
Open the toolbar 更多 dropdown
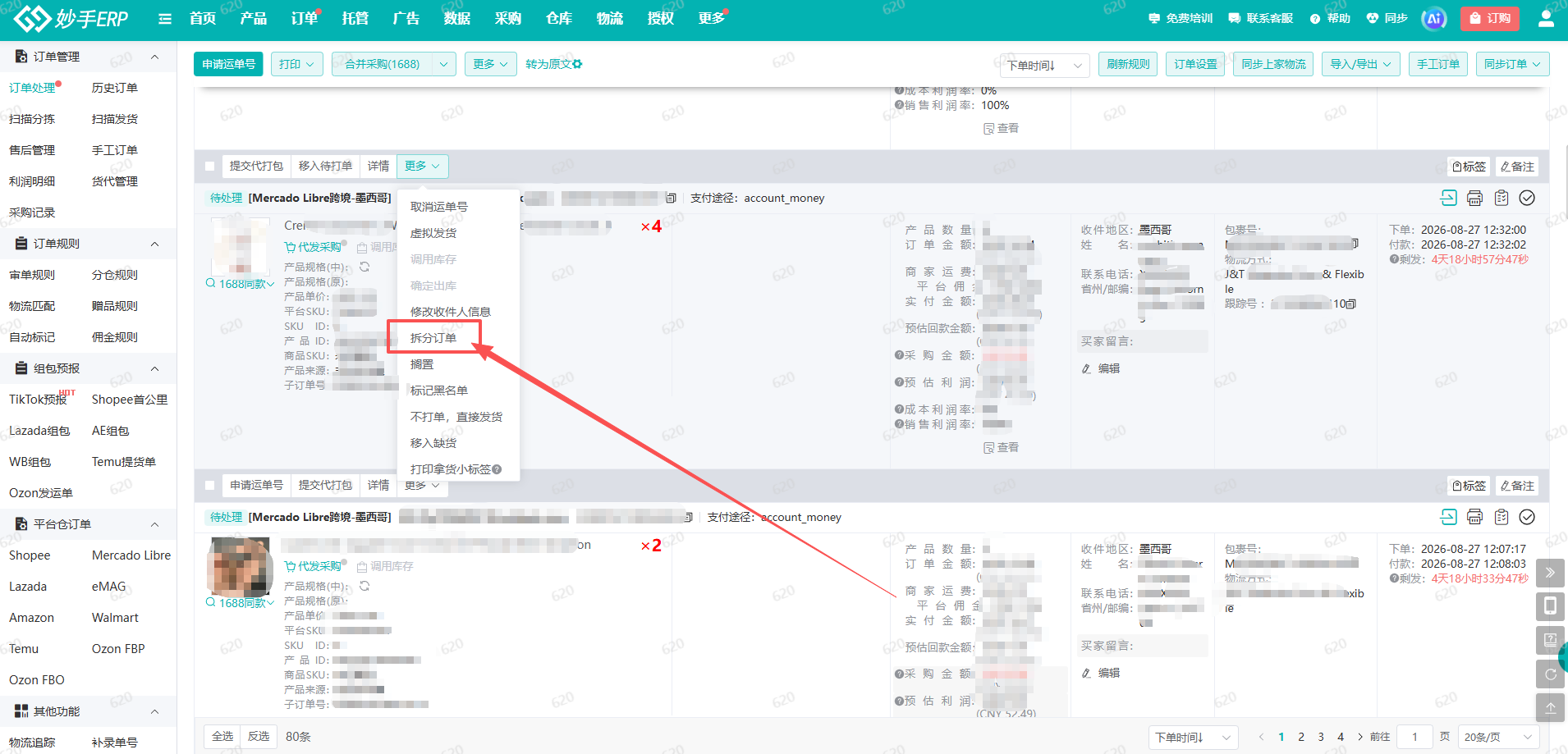pyautogui.click(x=490, y=64)
